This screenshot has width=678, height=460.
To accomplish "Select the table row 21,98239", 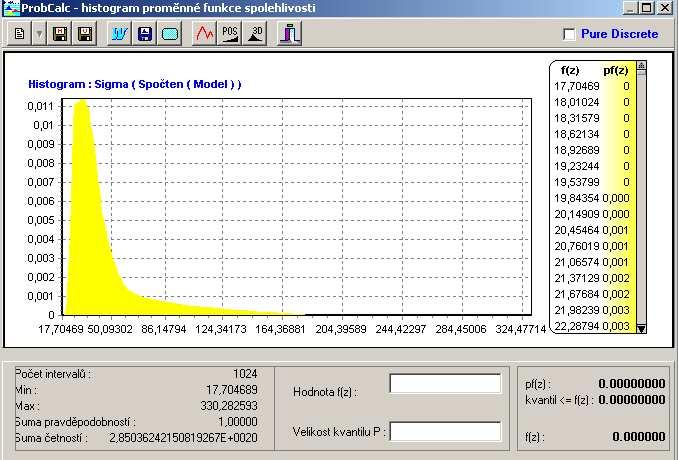I will [592, 310].
